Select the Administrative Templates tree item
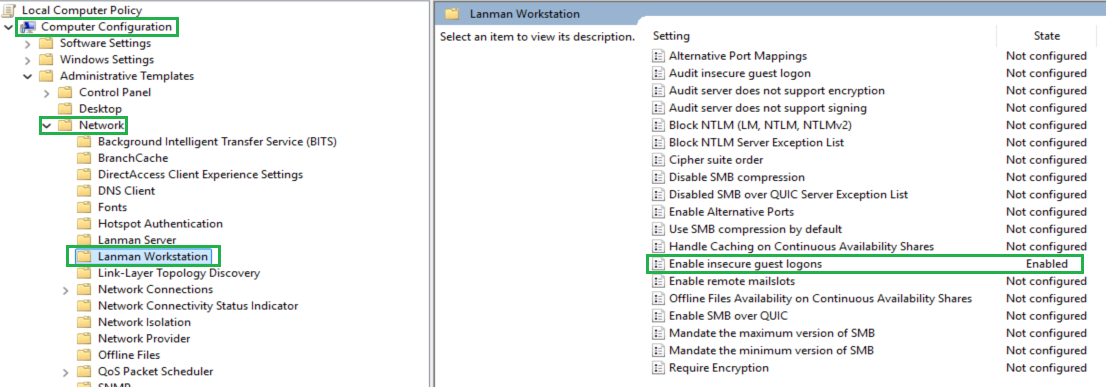Viewport: 1106px width, 387px height. click(127, 76)
